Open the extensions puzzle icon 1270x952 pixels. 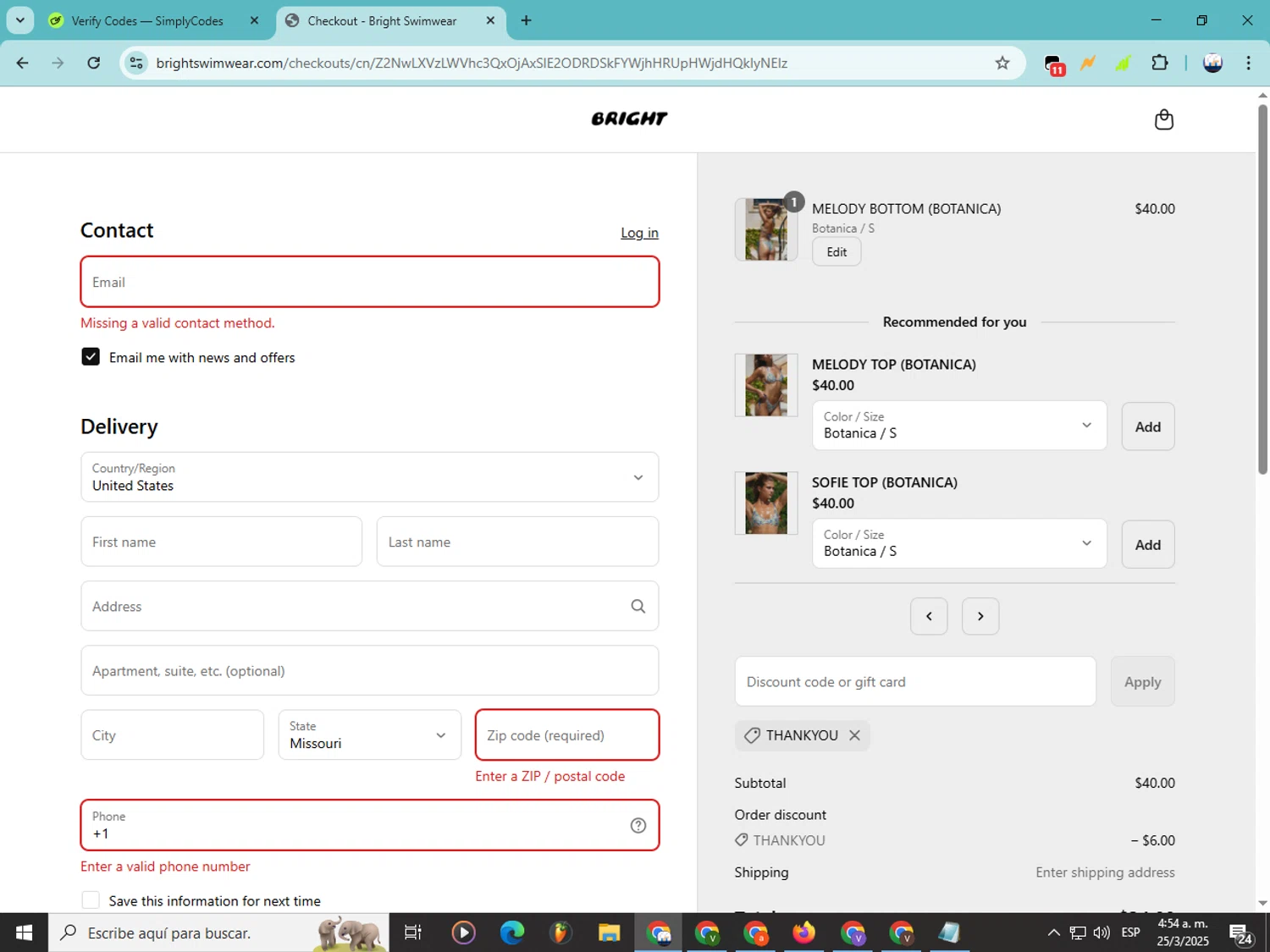(x=1160, y=63)
